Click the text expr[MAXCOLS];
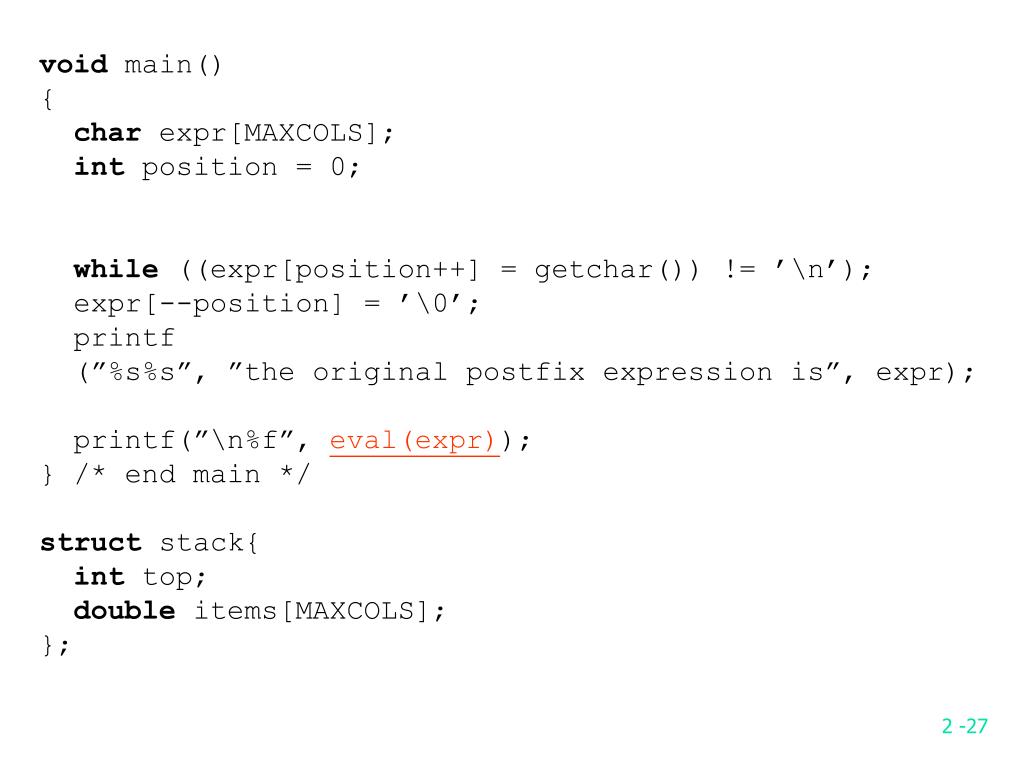1024x768 pixels. (x=276, y=134)
